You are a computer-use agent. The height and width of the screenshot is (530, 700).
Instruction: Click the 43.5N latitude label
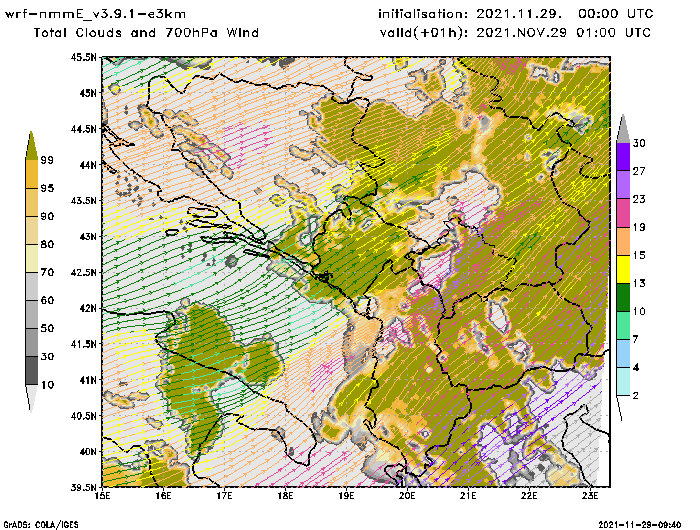tap(83, 200)
